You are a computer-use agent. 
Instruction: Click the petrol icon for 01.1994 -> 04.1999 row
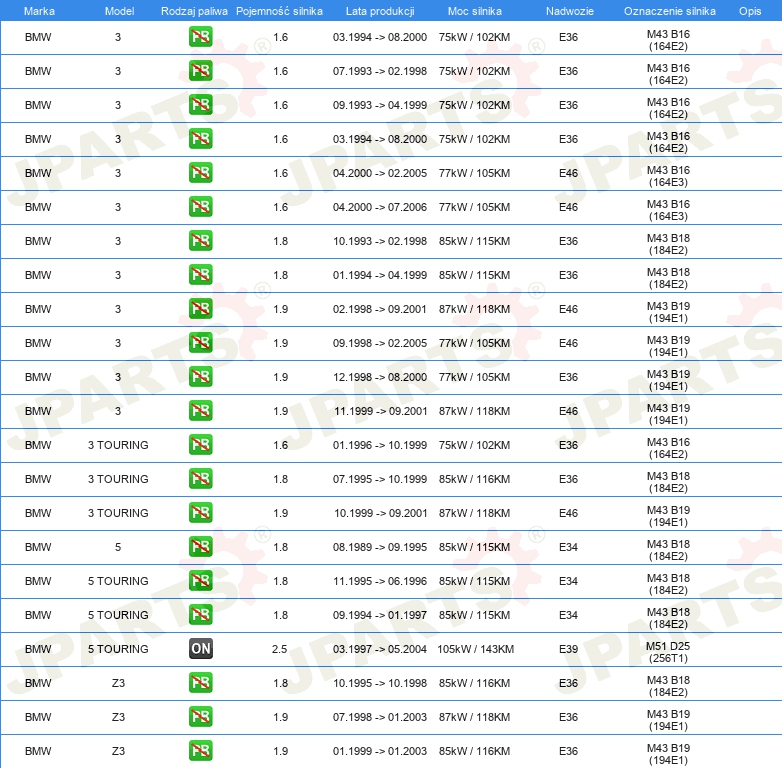pos(200,274)
